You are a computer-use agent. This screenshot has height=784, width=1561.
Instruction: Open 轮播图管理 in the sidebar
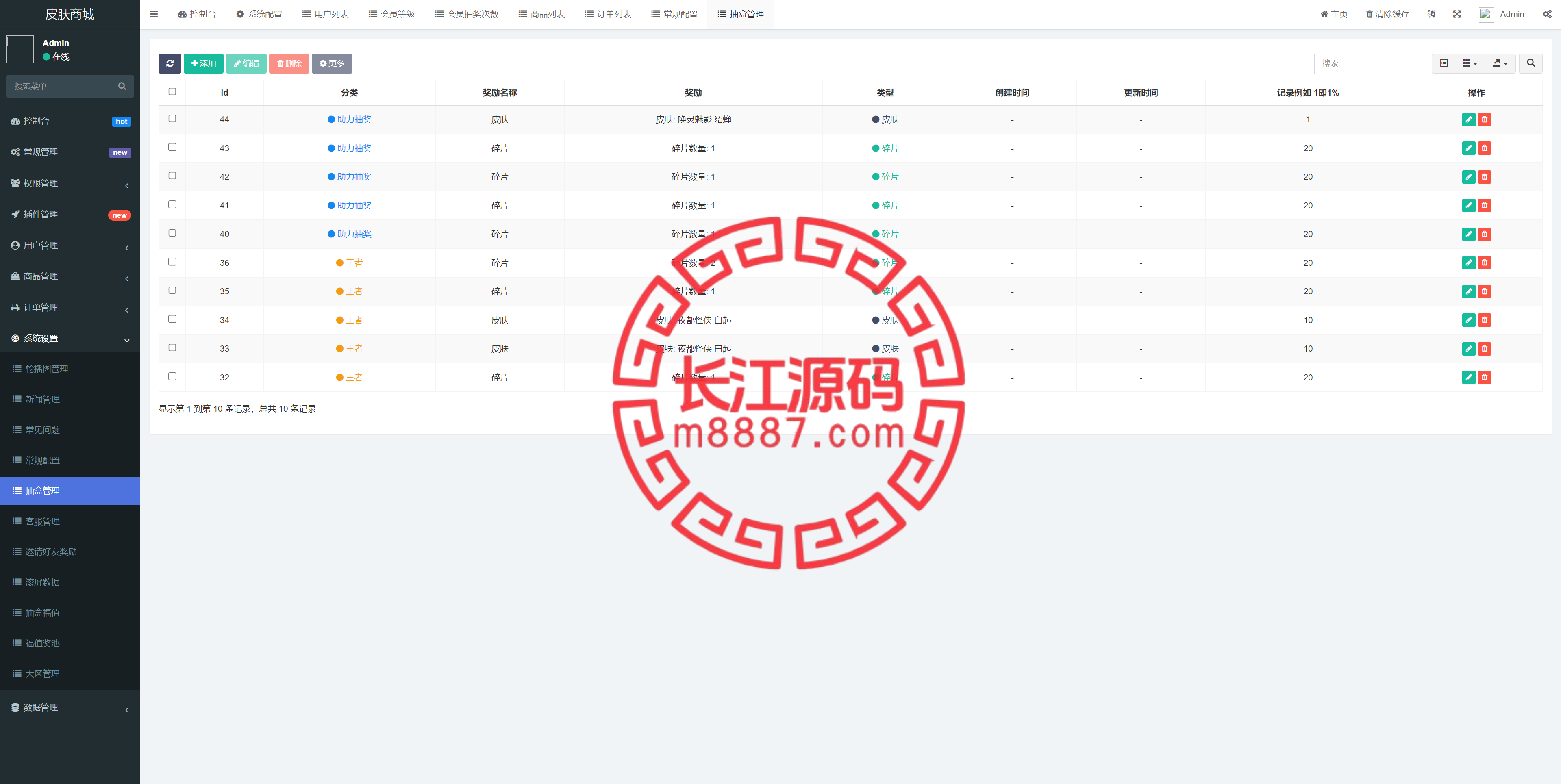point(70,369)
